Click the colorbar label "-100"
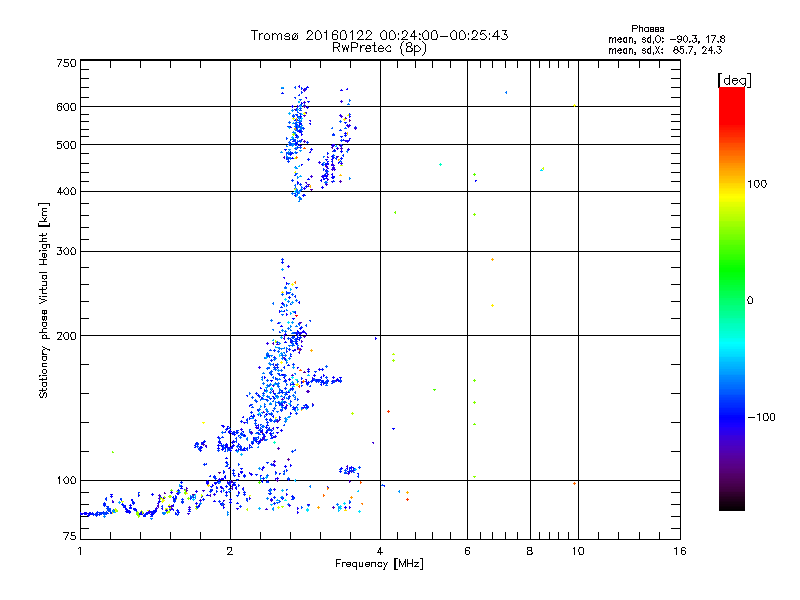800x600 pixels. [x=762, y=417]
